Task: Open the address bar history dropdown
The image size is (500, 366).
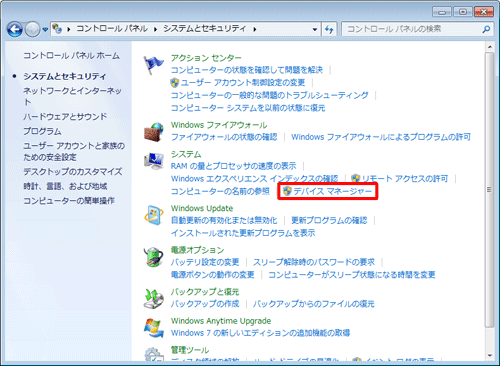Action: [315, 29]
